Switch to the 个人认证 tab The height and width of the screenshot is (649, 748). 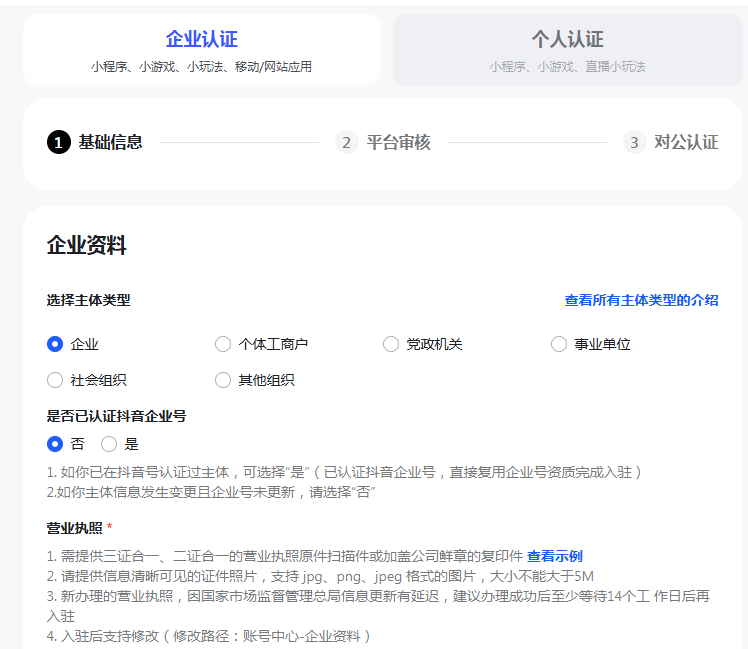click(568, 50)
